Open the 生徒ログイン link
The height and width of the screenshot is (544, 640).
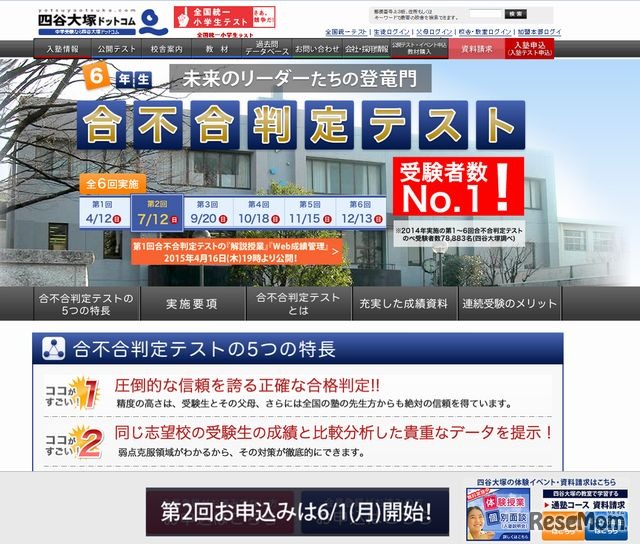(392, 32)
